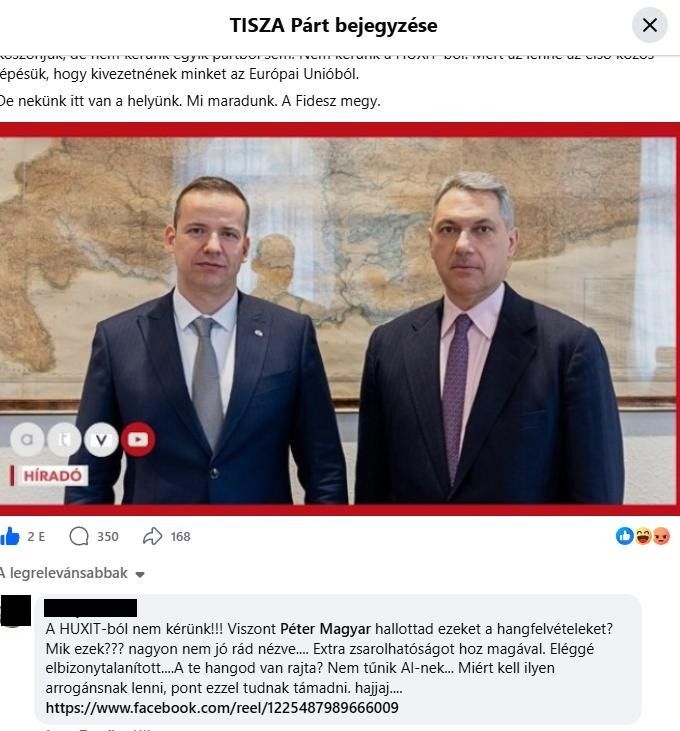680x731 pixels.
Task: Open the like reaction summary icon
Action: click(625, 536)
